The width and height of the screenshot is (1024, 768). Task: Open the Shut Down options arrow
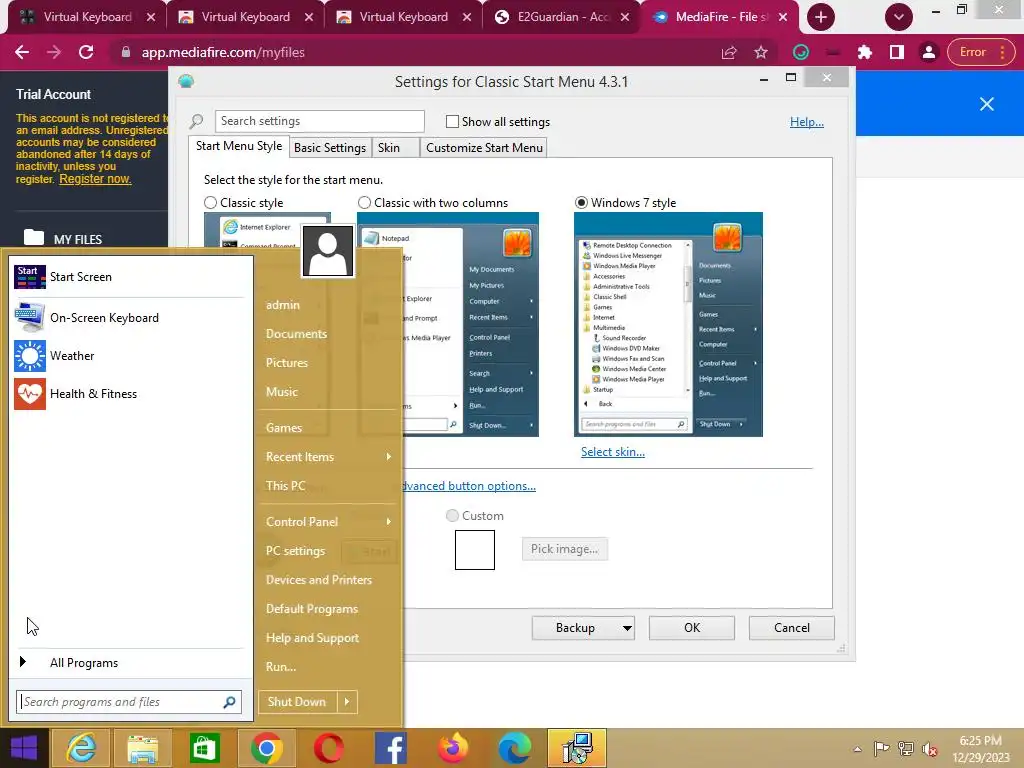pos(347,702)
